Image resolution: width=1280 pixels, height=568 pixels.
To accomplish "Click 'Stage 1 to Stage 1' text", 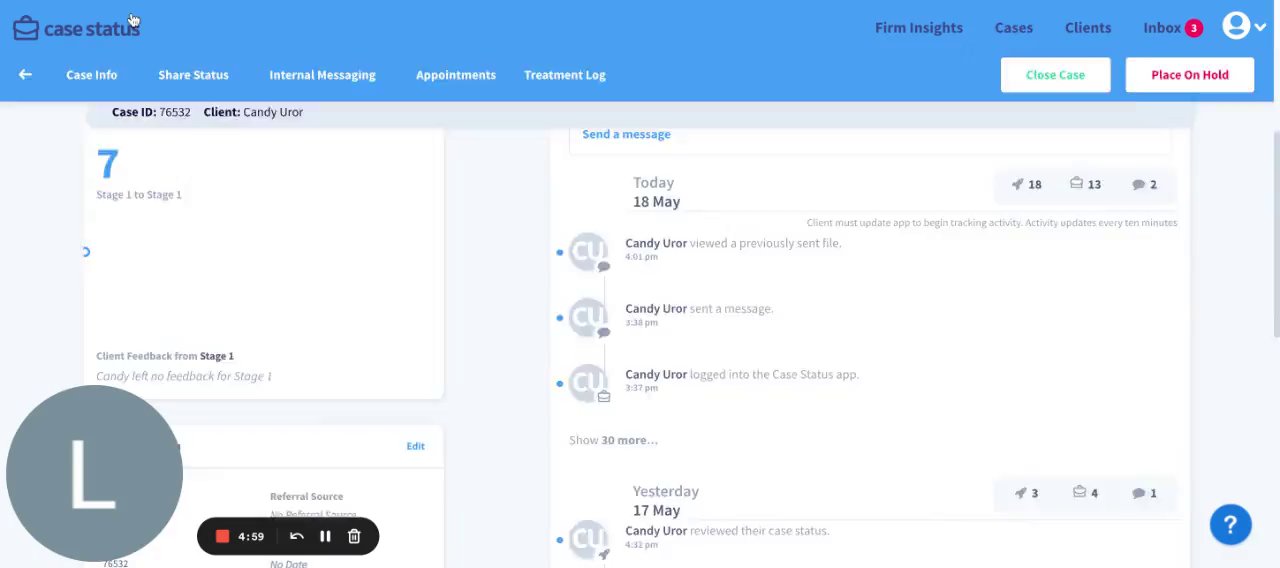I will coord(139,195).
